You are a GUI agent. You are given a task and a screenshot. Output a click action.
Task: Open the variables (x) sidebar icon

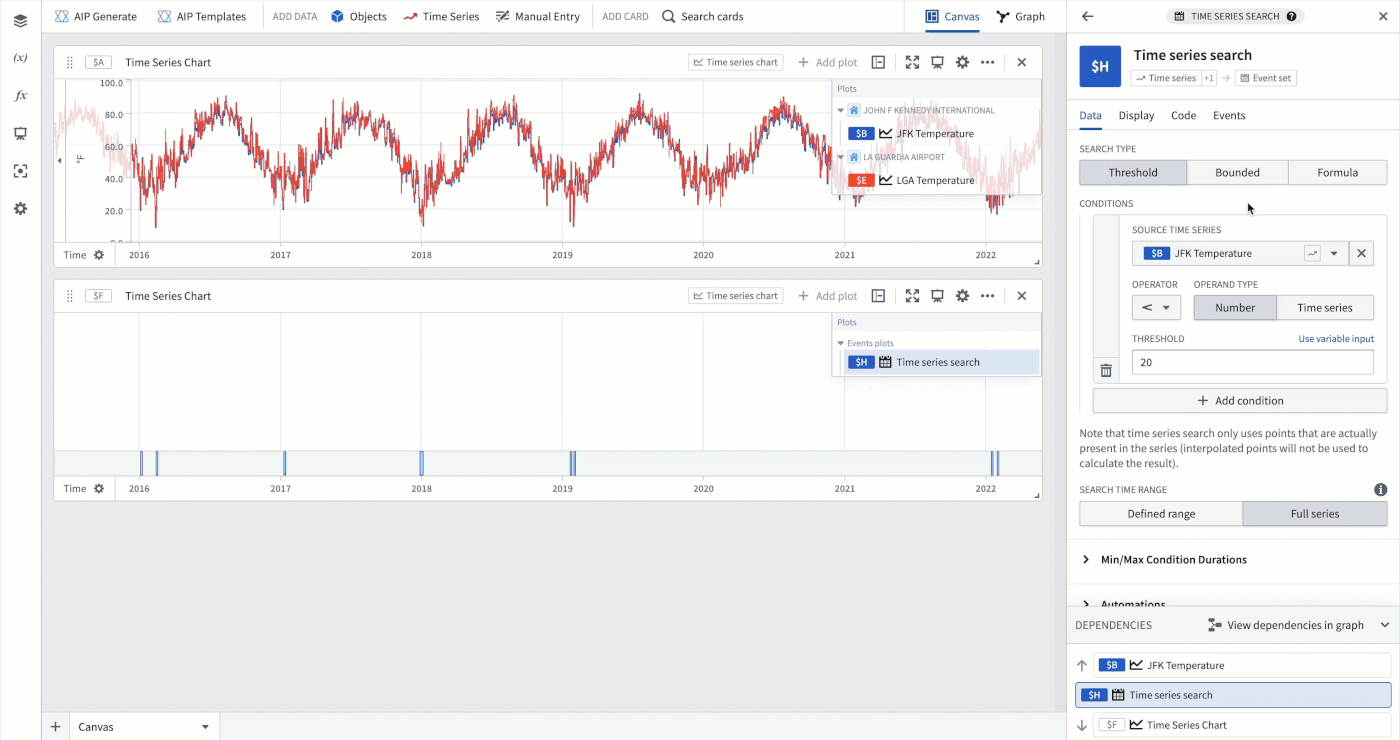20,58
